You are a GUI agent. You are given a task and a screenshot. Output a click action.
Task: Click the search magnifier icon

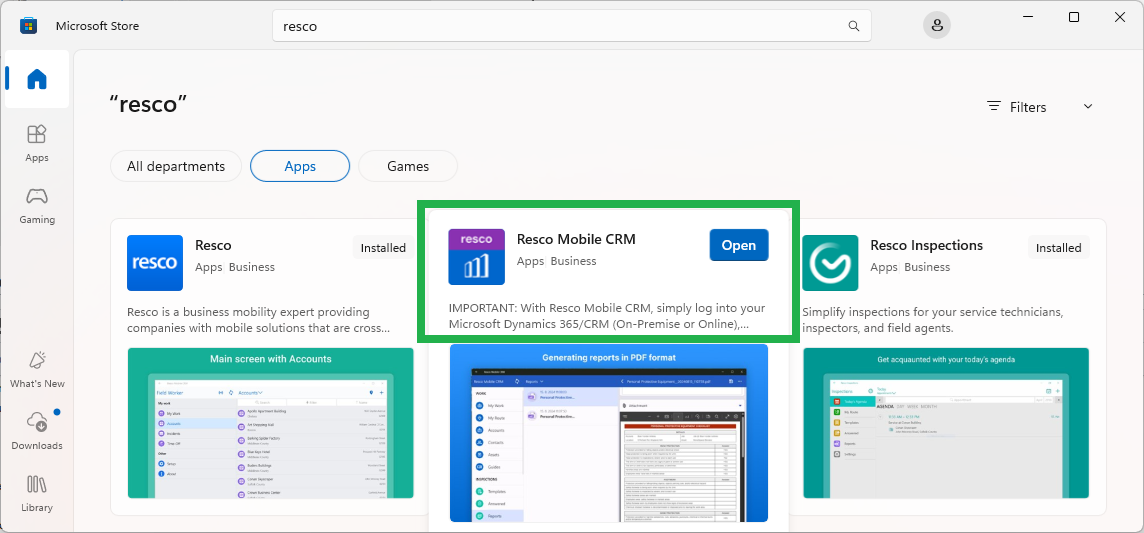[854, 26]
